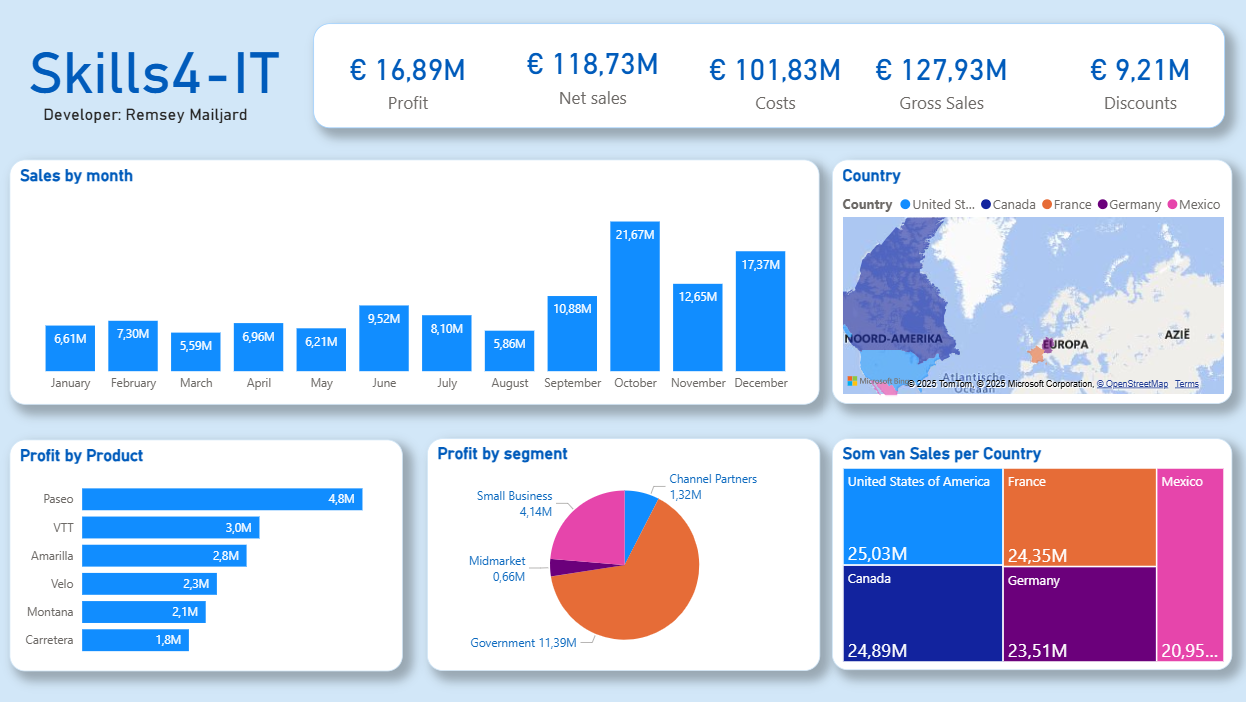Viewport: 1246px width, 703px height.
Task: Select the Canada legend marker above the map
Action: point(986,204)
